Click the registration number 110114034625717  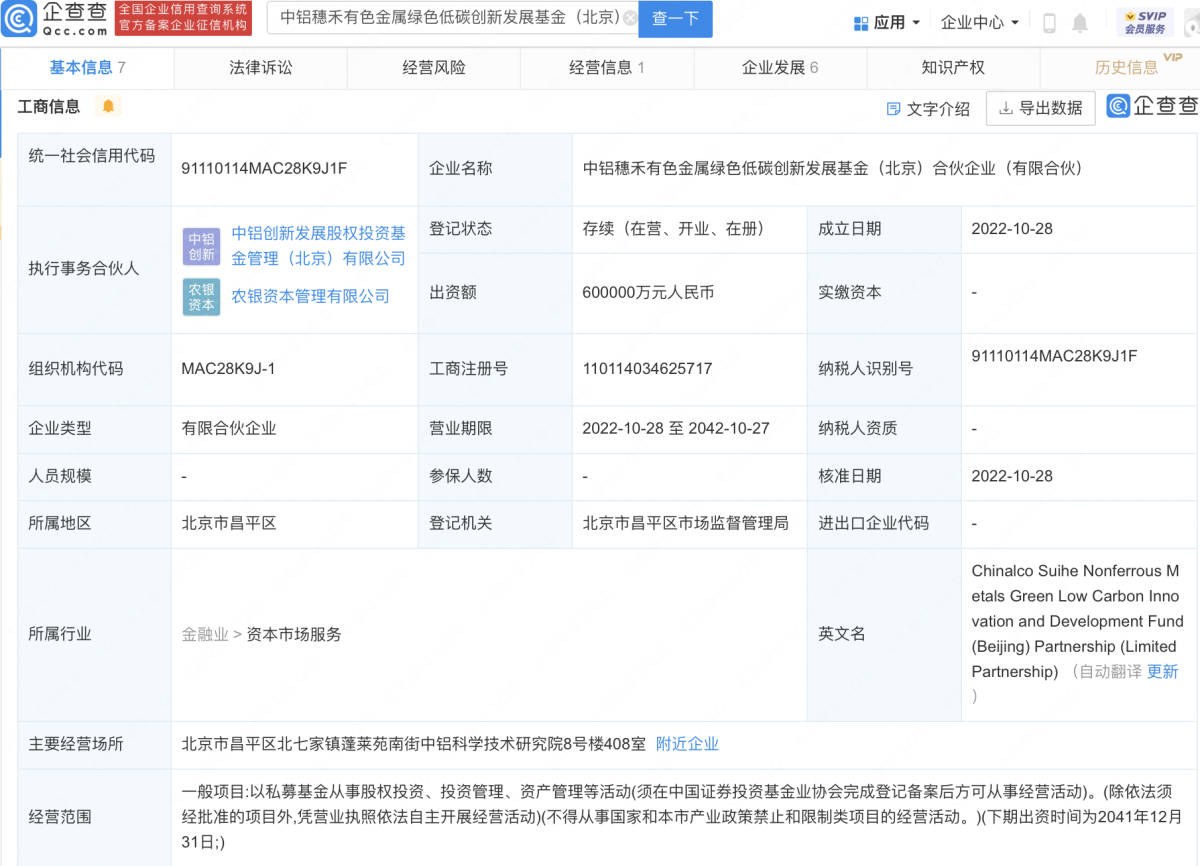647,369
